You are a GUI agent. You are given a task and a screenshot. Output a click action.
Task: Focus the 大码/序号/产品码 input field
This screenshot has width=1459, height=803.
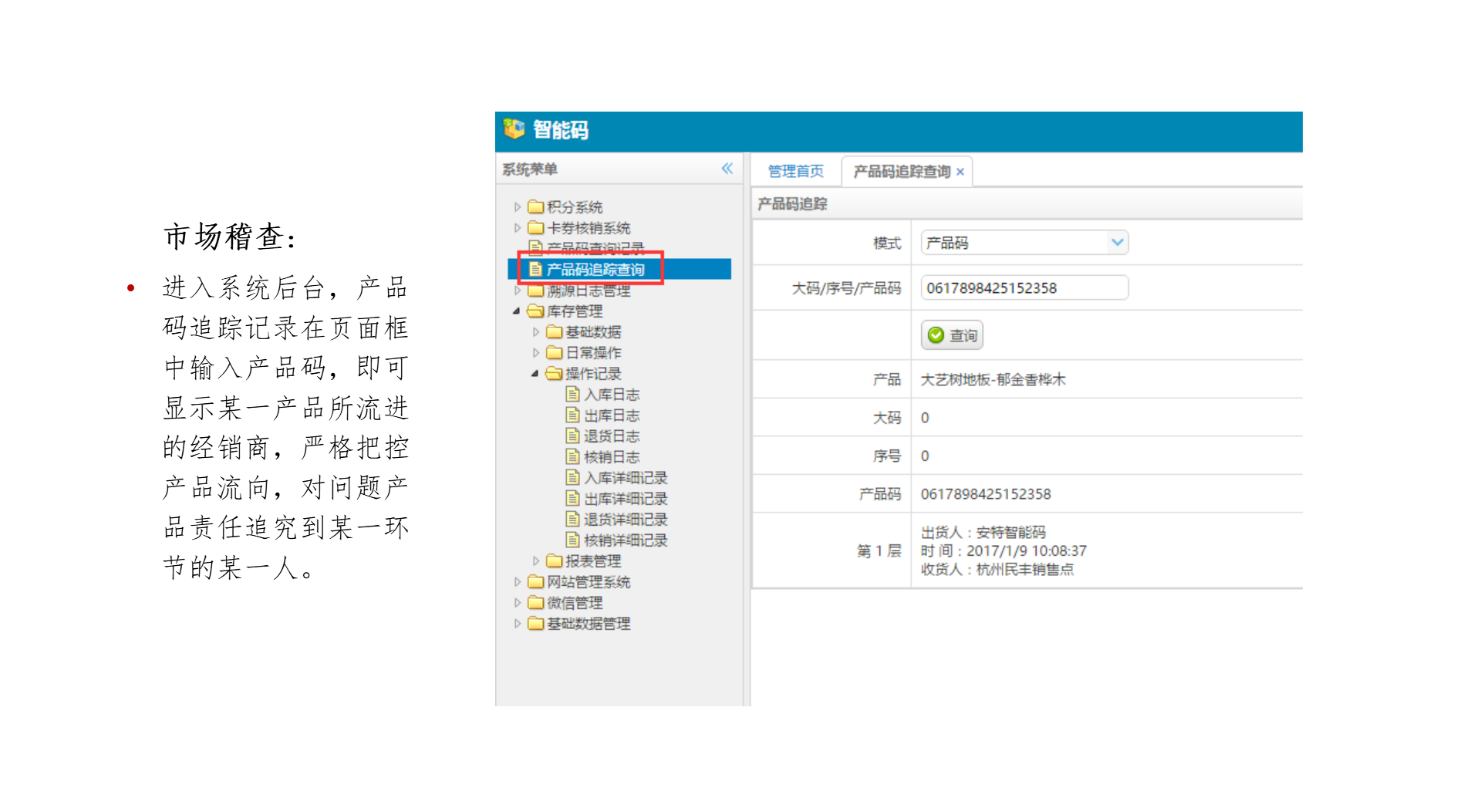1025,288
